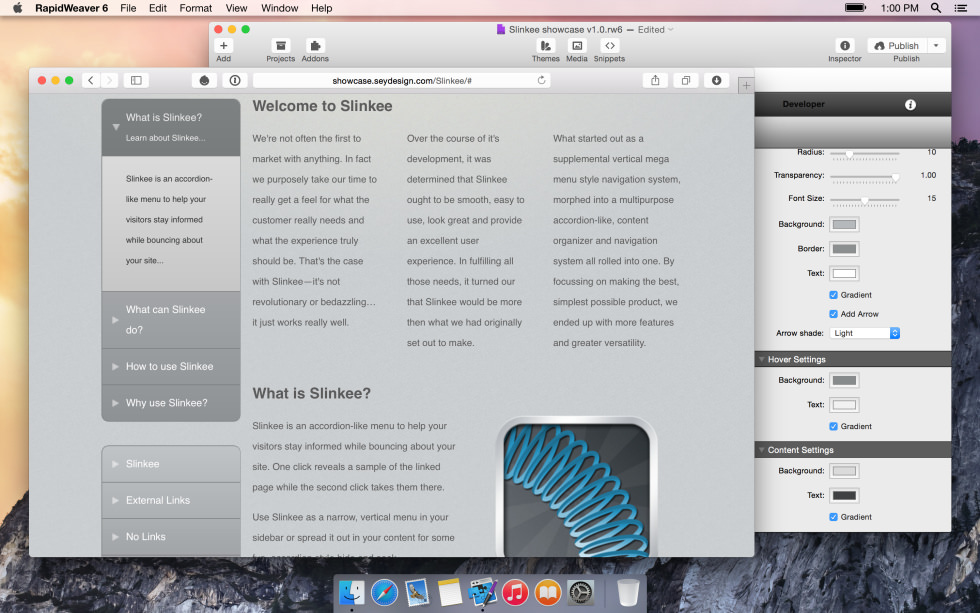
Task: Open the Edit menu
Action: click(x=158, y=8)
